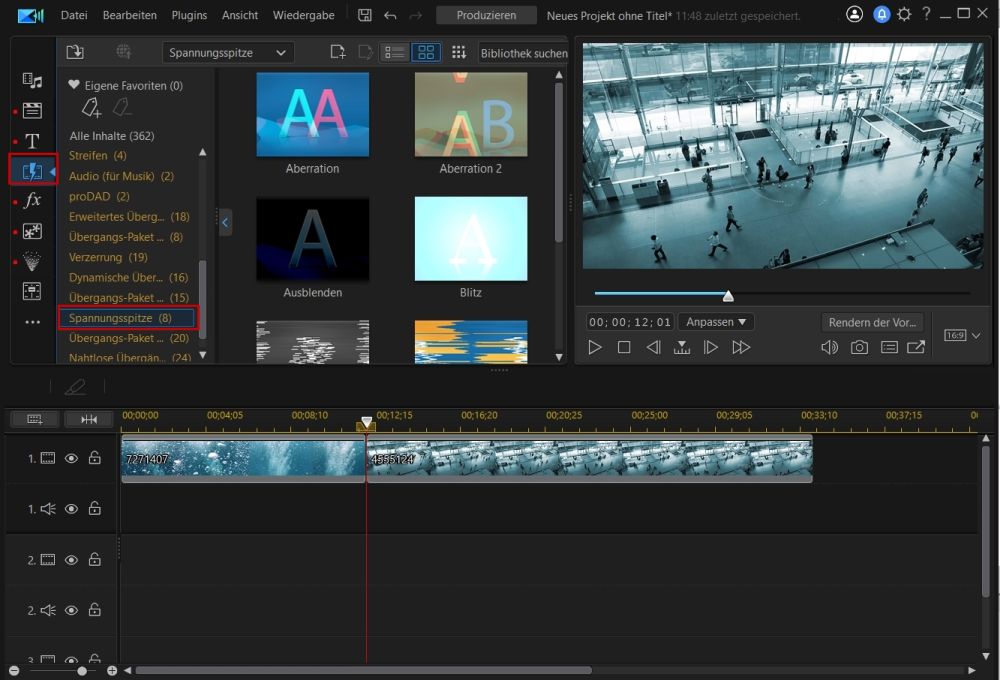Toggle visibility of video track 2
Viewport: 1000px width, 680px height.
coord(71,559)
